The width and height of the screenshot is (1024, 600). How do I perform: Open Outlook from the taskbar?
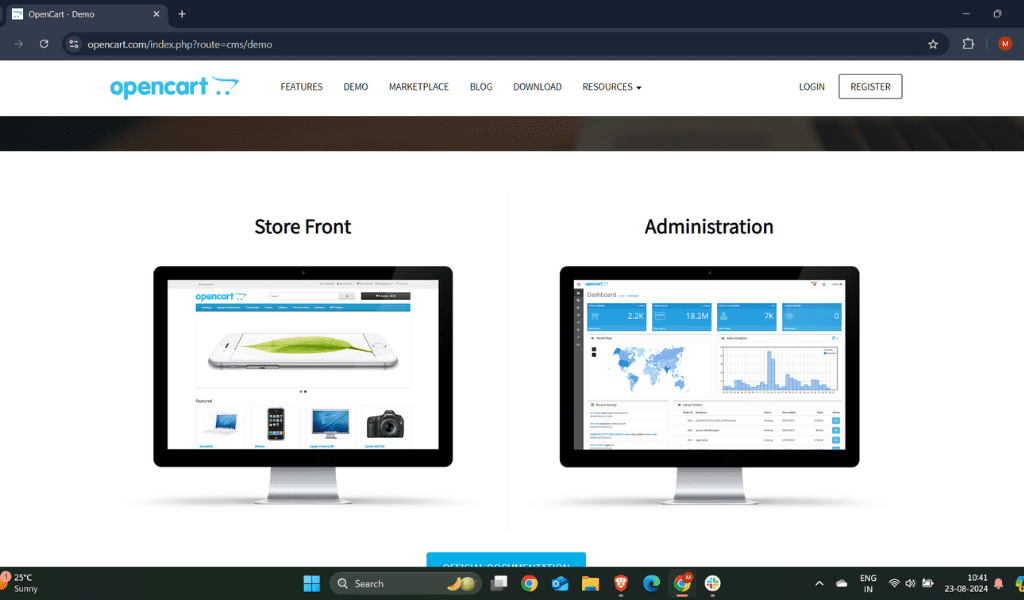(560, 583)
